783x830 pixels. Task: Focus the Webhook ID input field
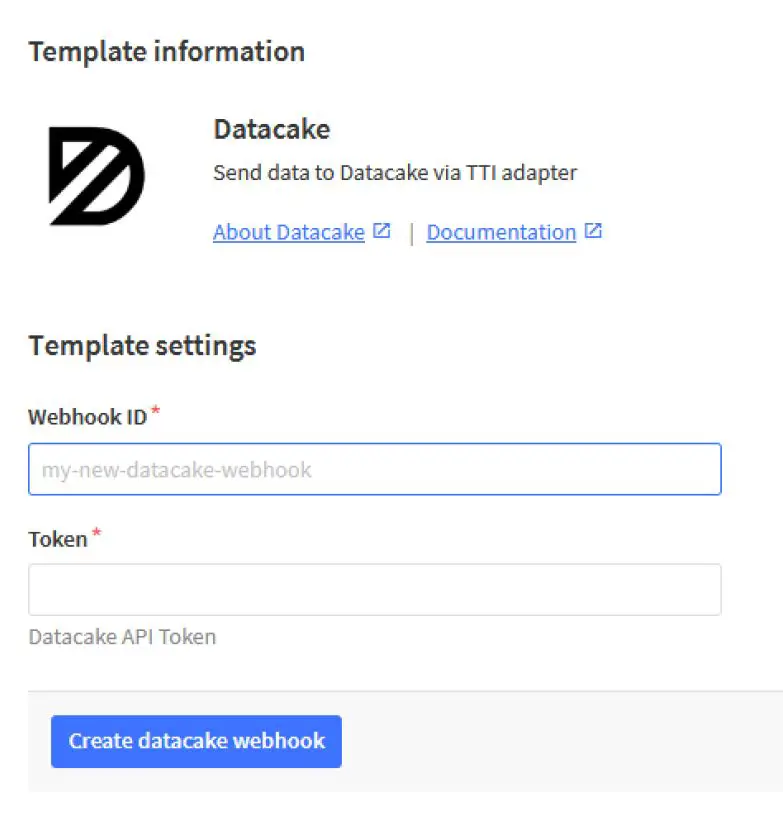pyautogui.click(x=374, y=469)
